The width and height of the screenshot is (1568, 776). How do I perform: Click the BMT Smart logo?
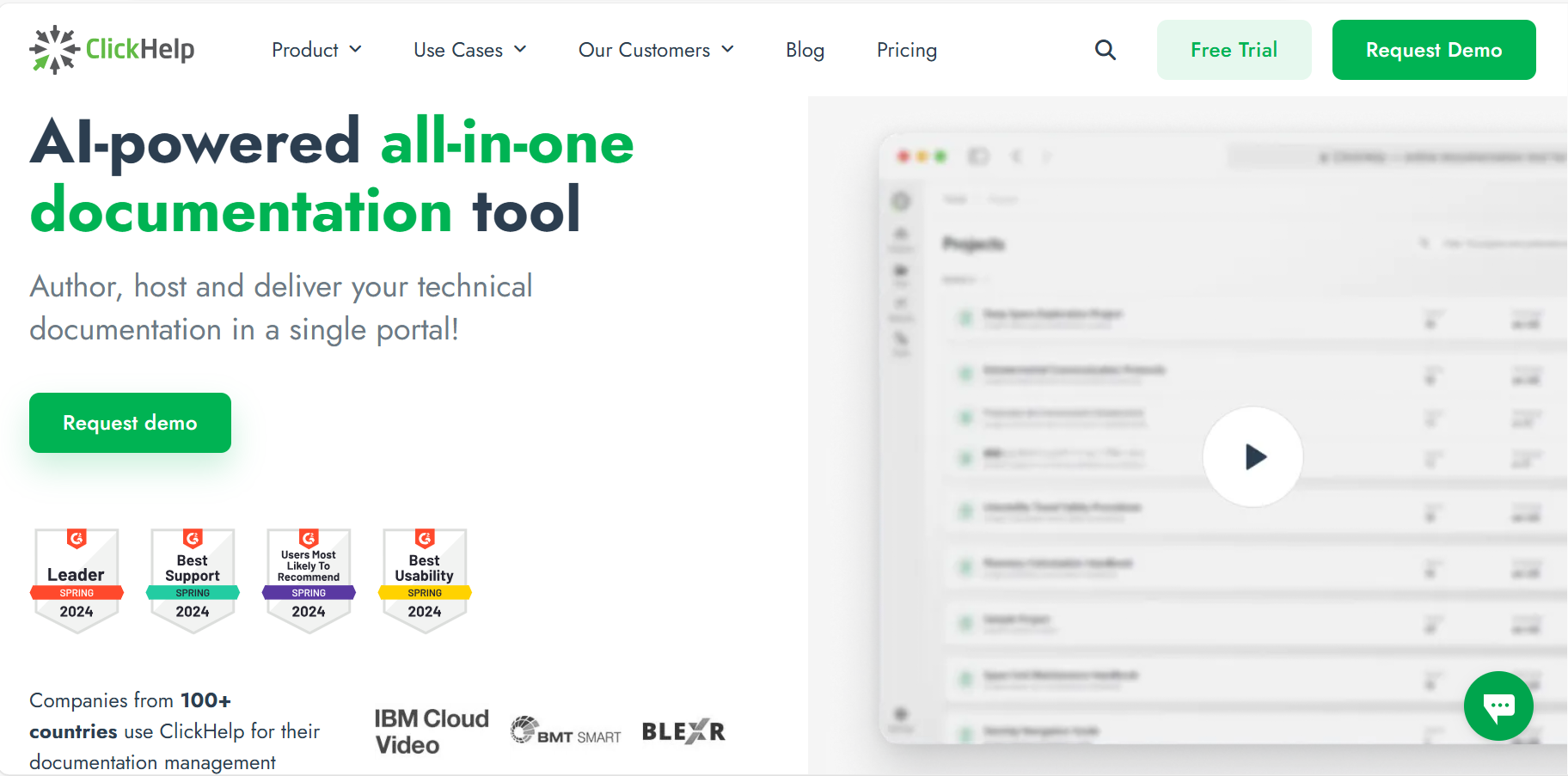point(566,730)
